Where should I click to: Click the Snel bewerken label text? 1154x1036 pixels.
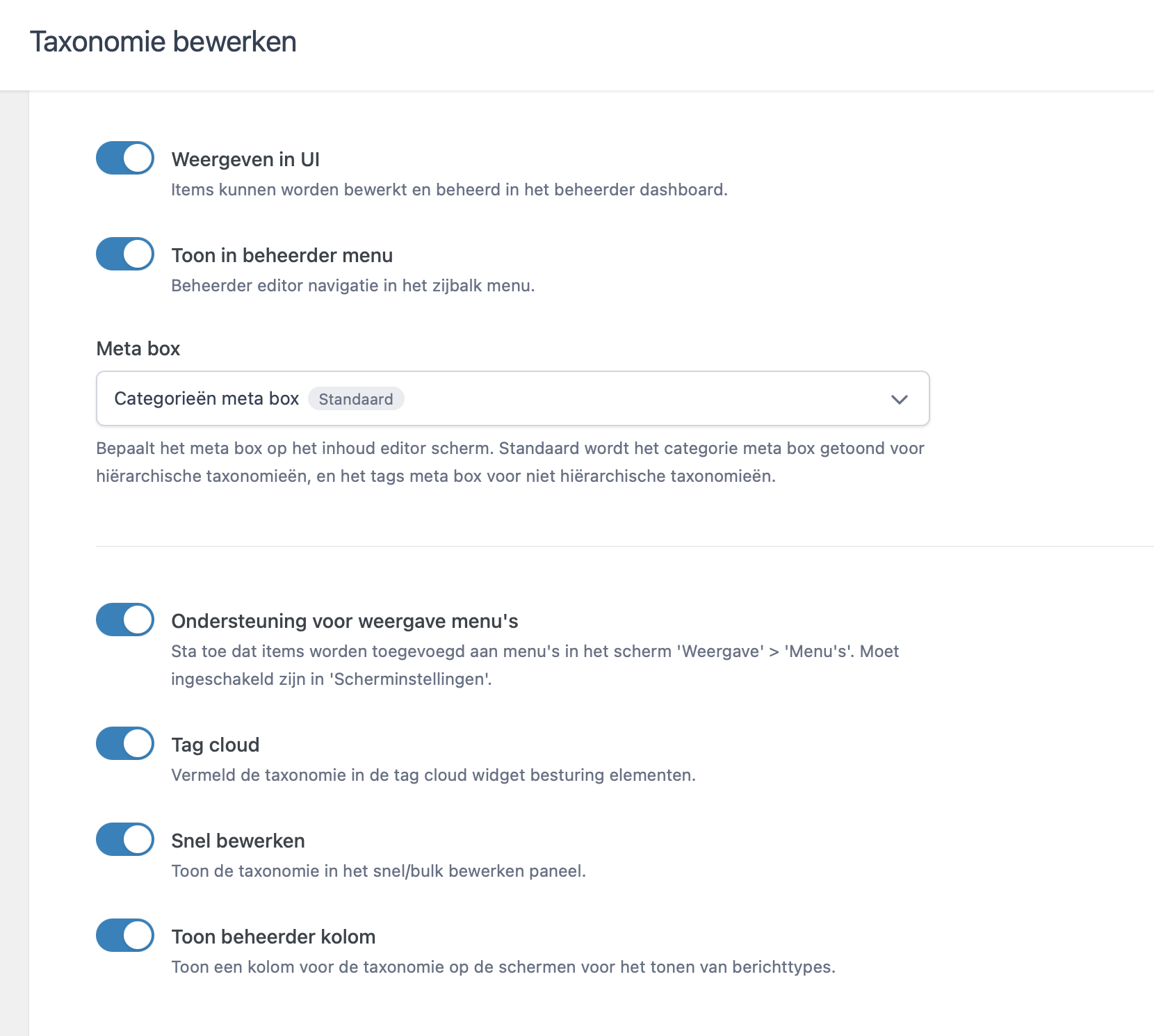(x=238, y=841)
